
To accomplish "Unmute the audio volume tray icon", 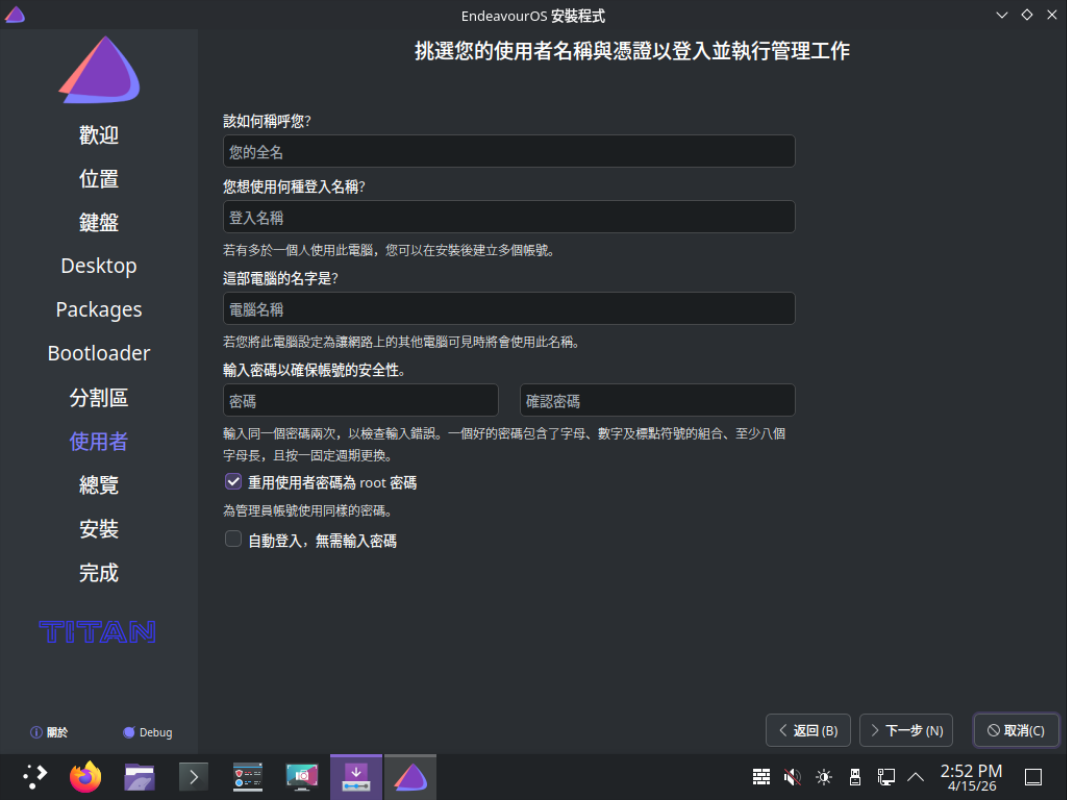I will click(x=792, y=777).
